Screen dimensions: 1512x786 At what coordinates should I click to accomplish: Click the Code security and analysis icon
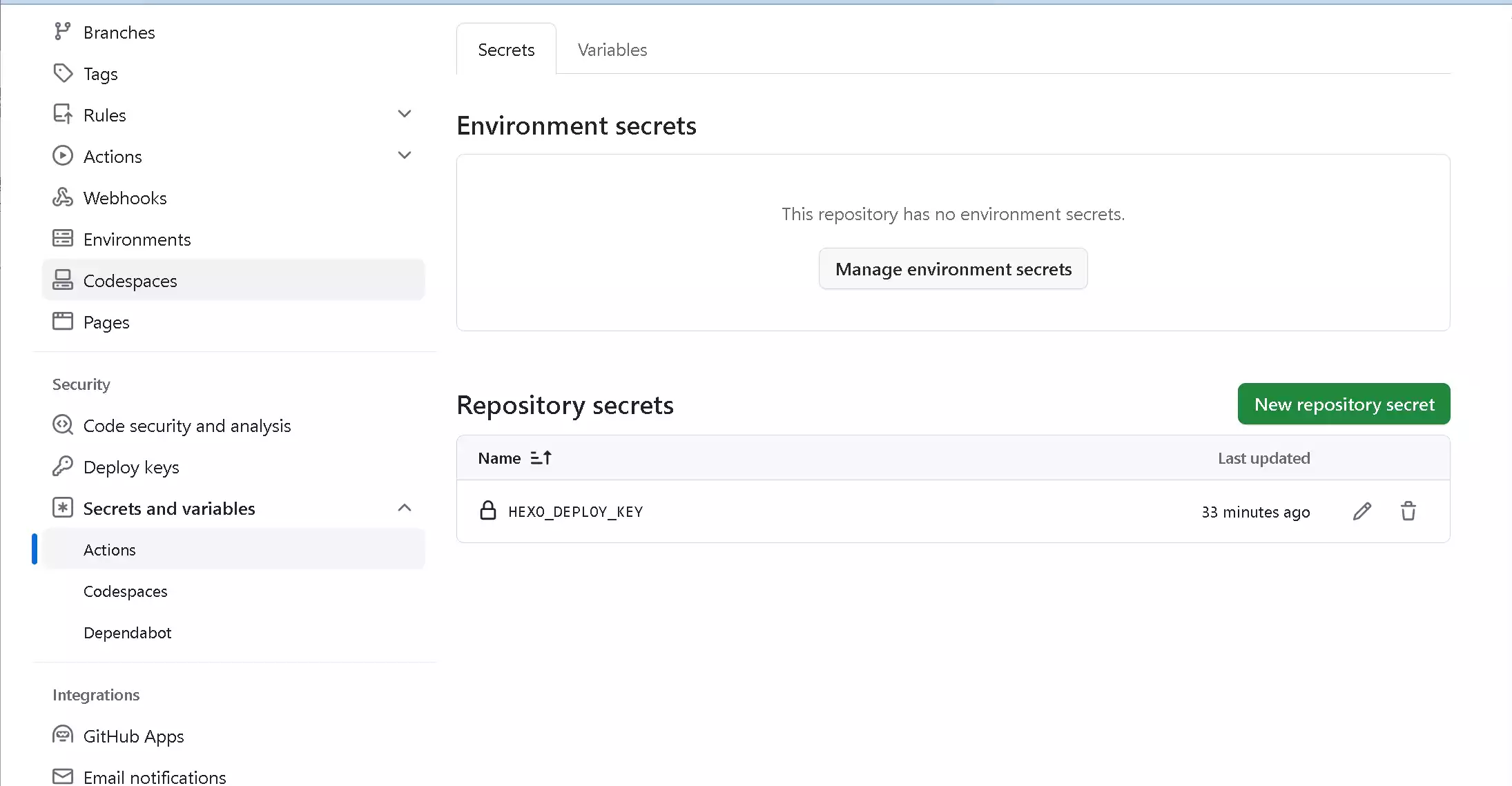pyautogui.click(x=62, y=425)
